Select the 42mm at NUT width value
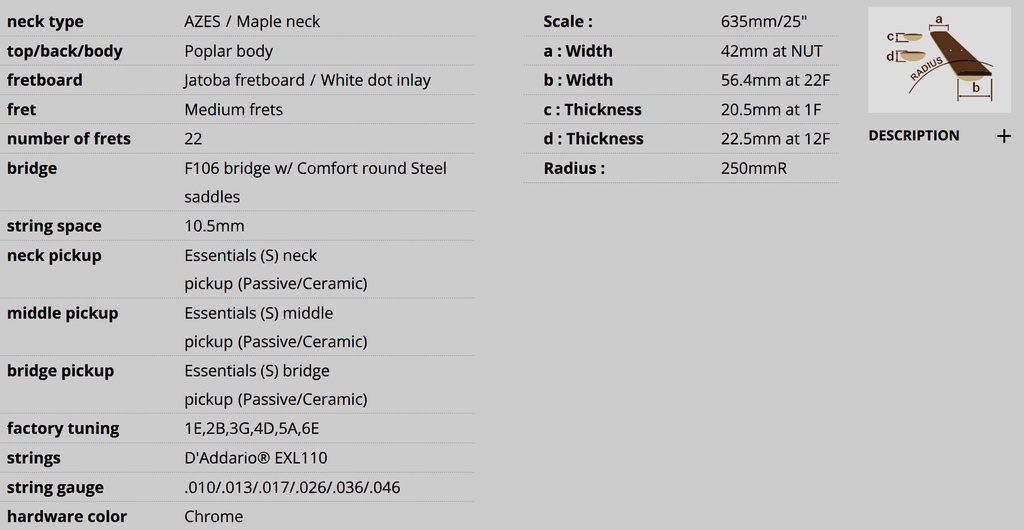The image size is (1024, 530). tap(772, 51)
